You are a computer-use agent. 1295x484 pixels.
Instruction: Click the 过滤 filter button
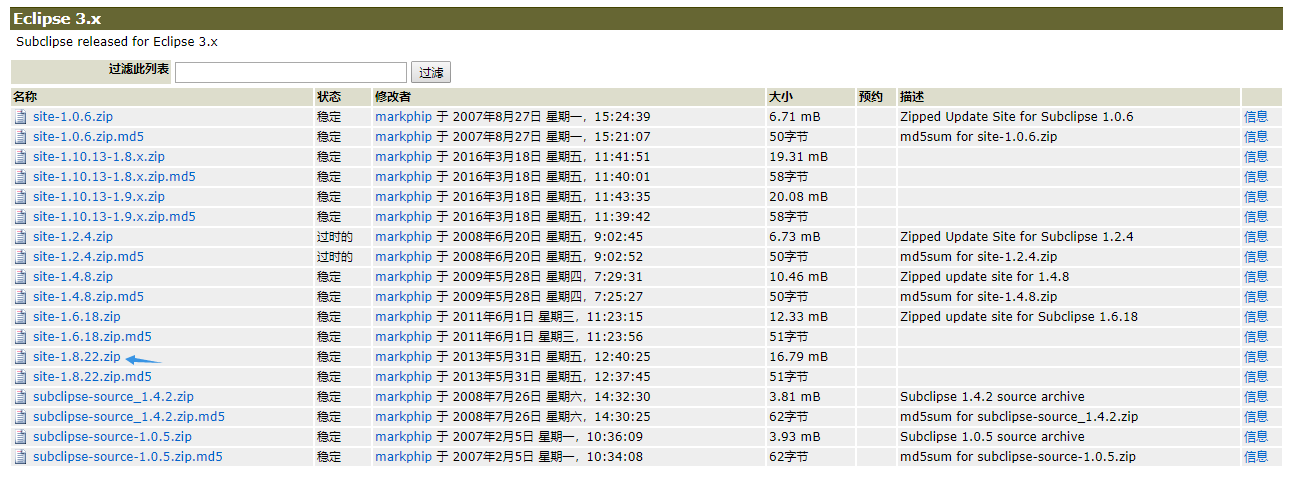tap(431, 73)
